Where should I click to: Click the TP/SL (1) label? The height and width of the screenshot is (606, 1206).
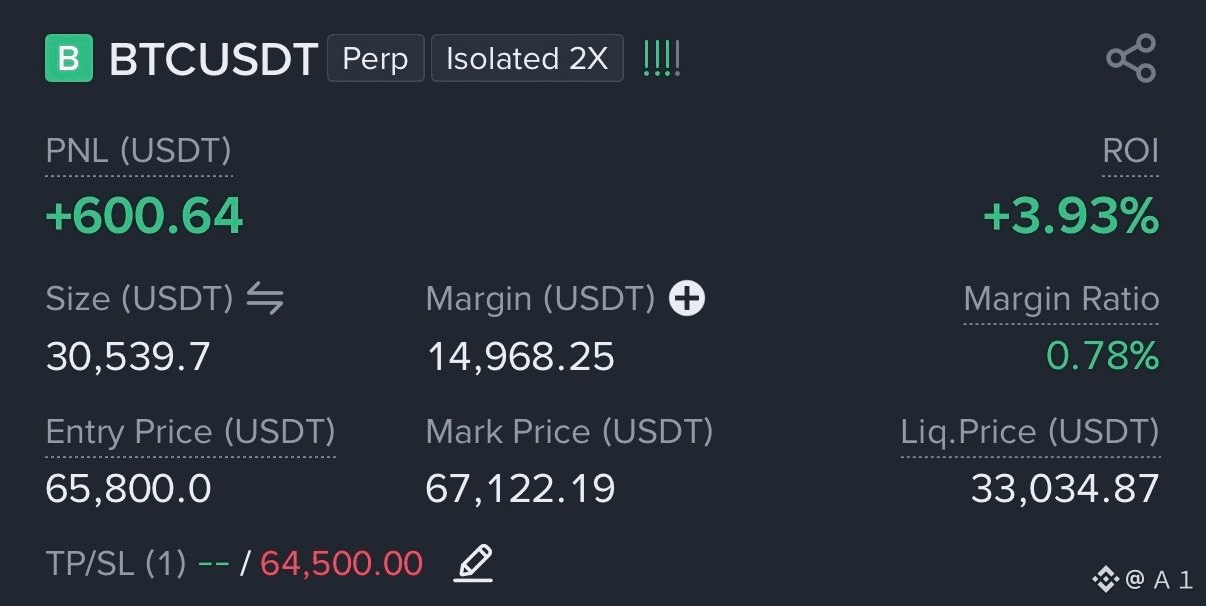116,564
